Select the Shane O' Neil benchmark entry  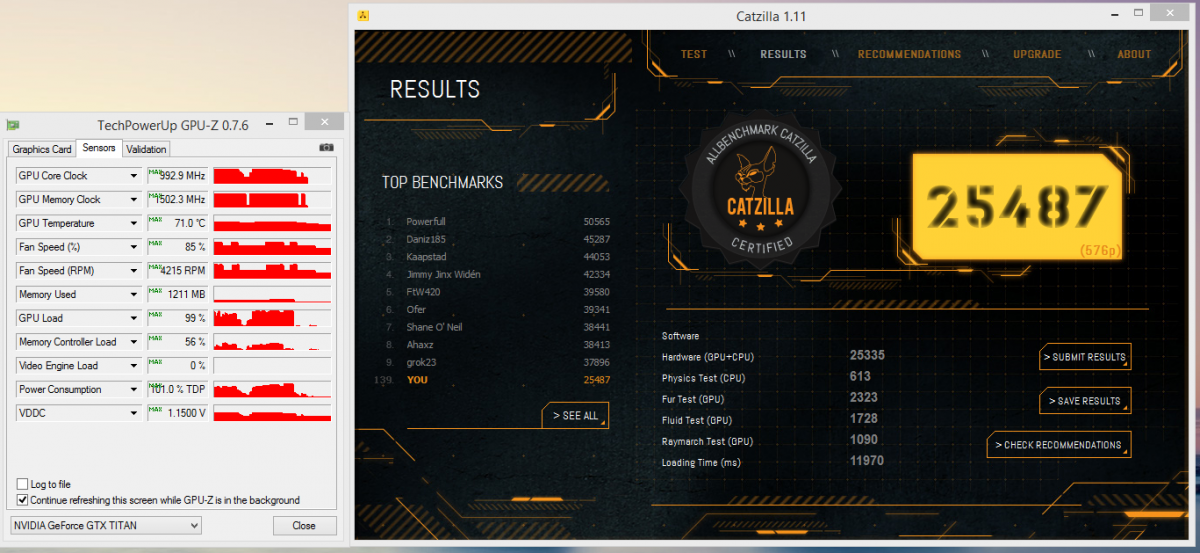[x=497, y=327]
